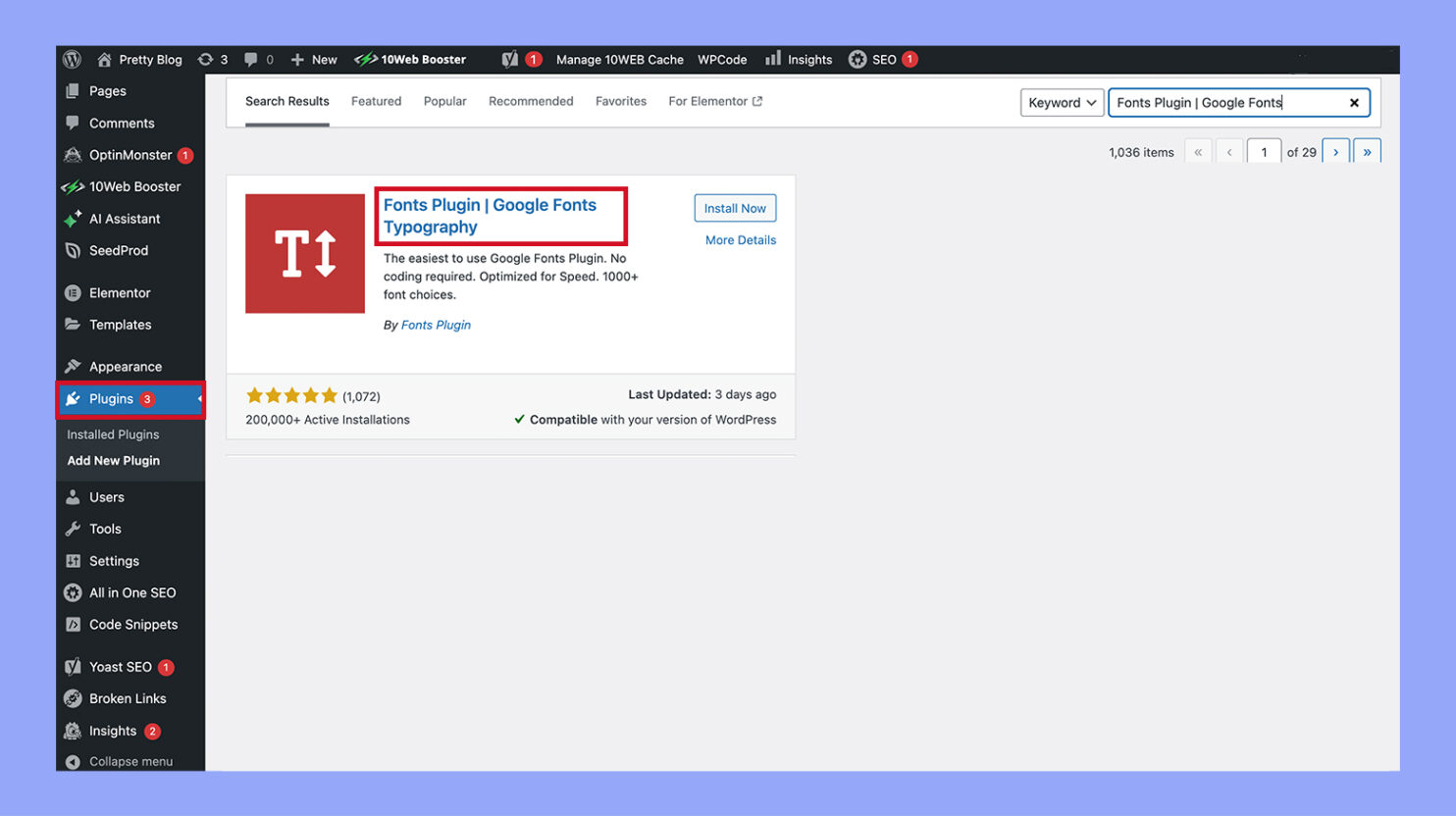Click the Yoast SEO icon in the toolbar
The height and width of the screenshot is (816, 1456).
coord(511,59)
